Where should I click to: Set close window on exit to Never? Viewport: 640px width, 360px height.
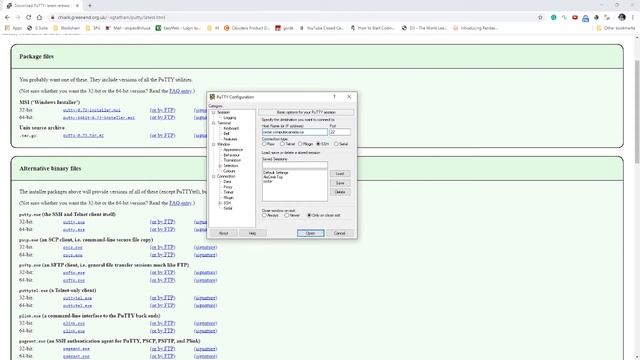point(287,215)
